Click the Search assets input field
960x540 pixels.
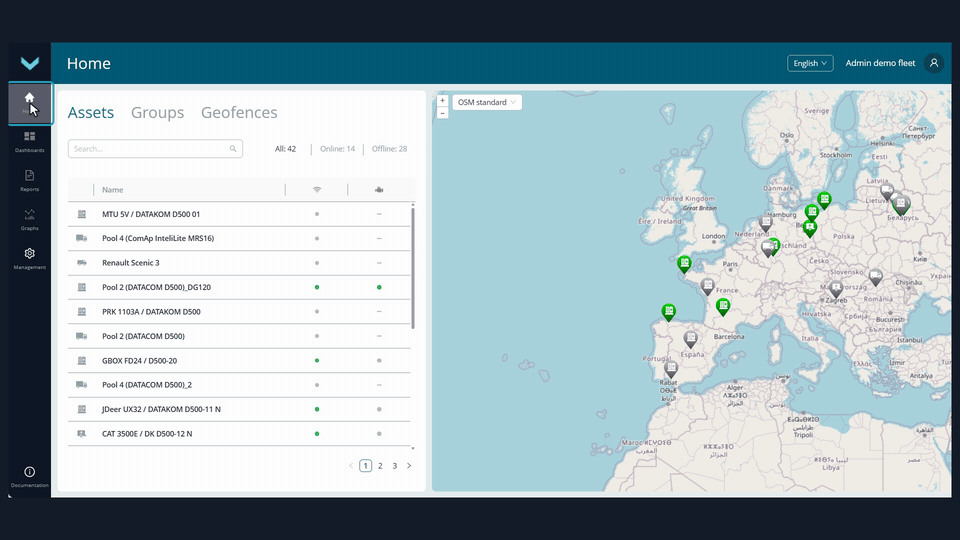click(156, 149)
